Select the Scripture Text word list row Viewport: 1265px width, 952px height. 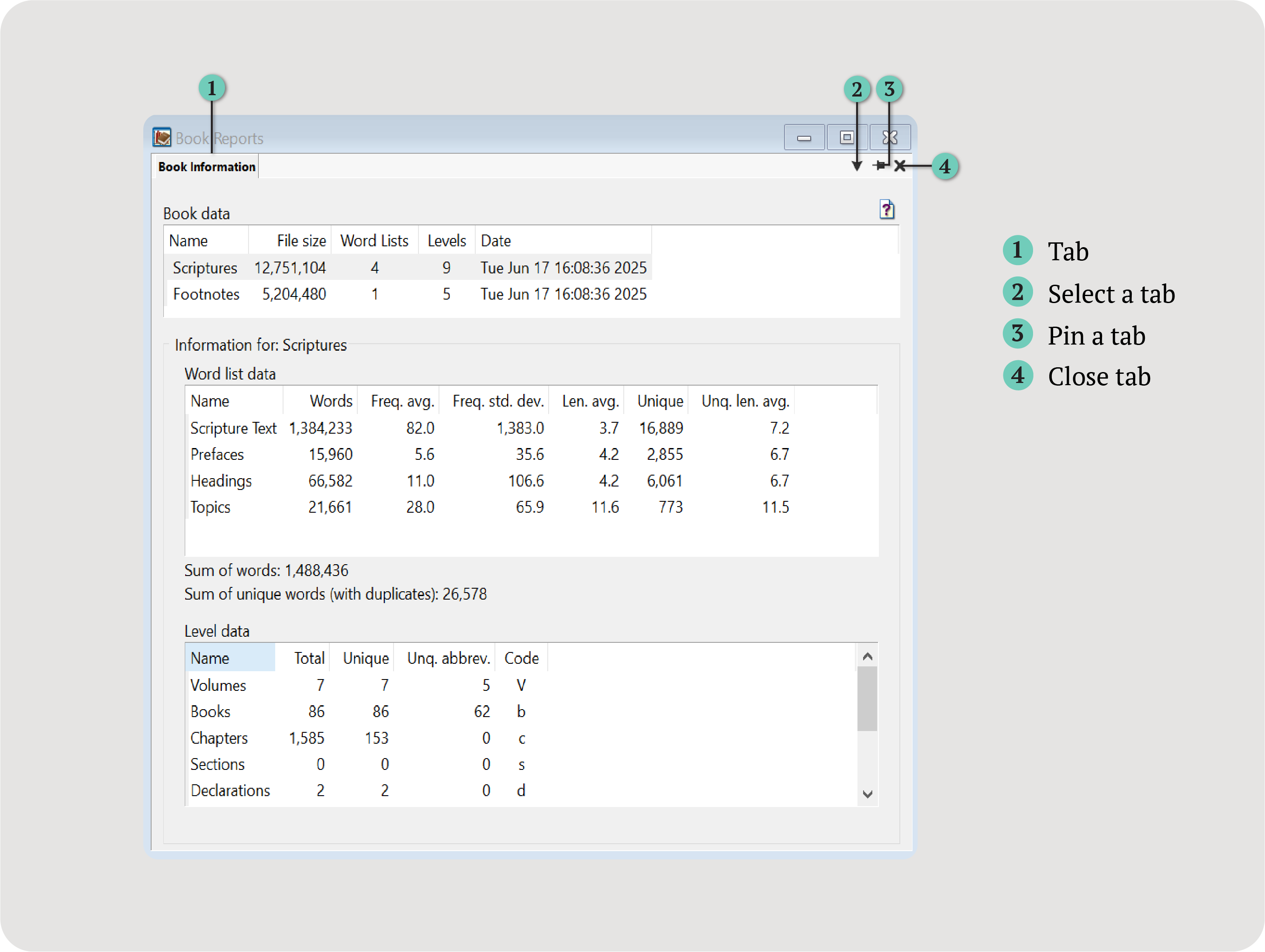233,428
